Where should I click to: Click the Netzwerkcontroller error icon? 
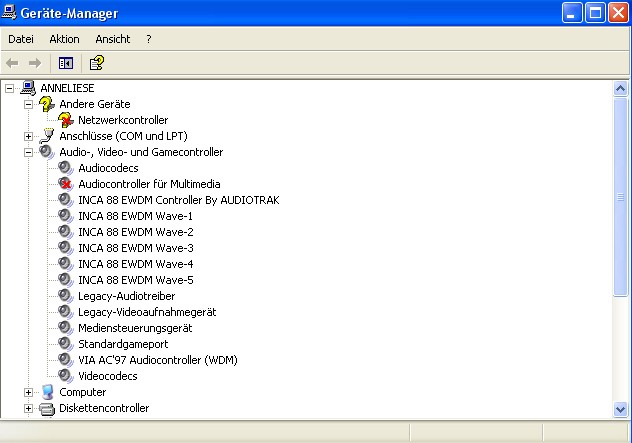click(x=66, y=120)
